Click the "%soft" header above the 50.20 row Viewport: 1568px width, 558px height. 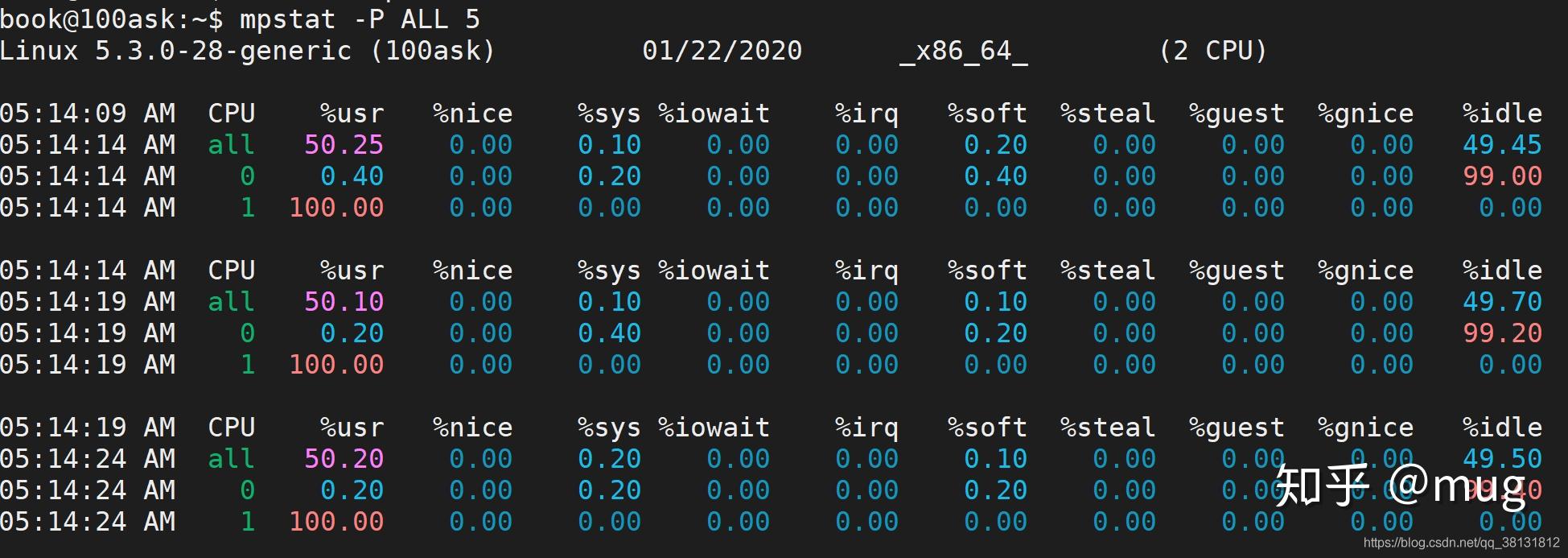point(988,428)
